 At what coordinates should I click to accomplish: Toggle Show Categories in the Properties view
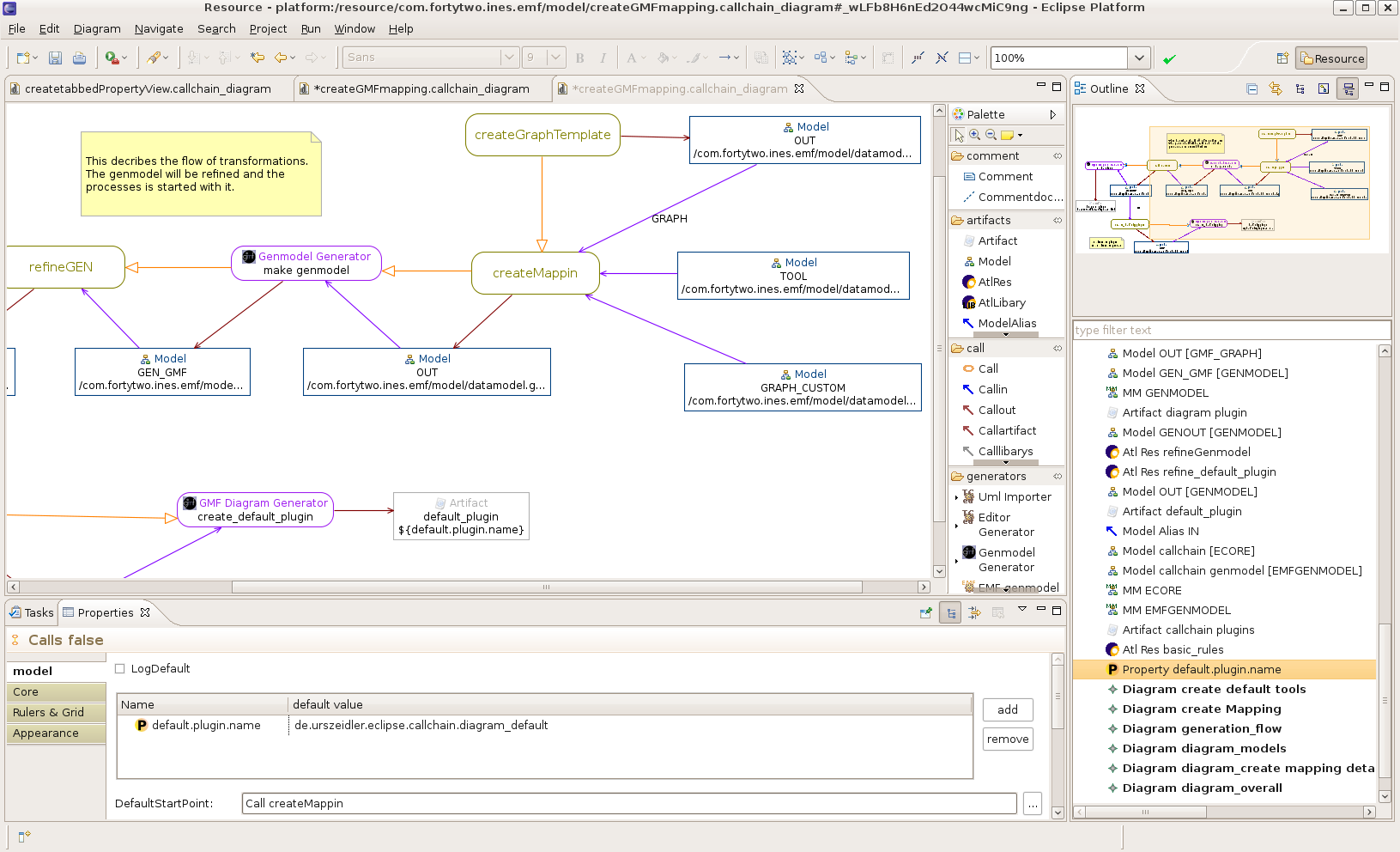pyautogui.click(x=950, y=612)
